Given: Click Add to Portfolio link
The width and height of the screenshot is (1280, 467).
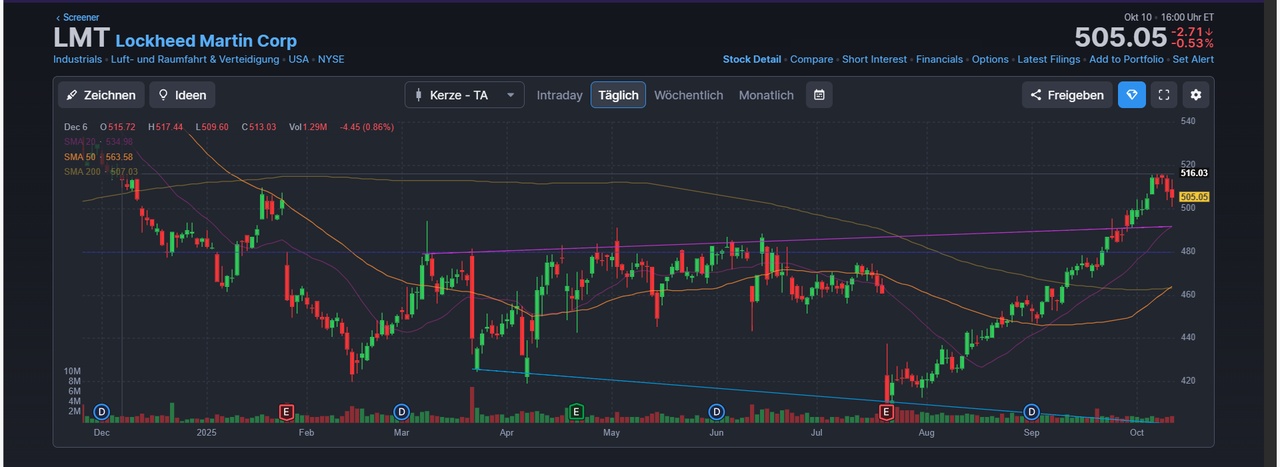Looking at the screenshot, I should [x=1126, y=59].
